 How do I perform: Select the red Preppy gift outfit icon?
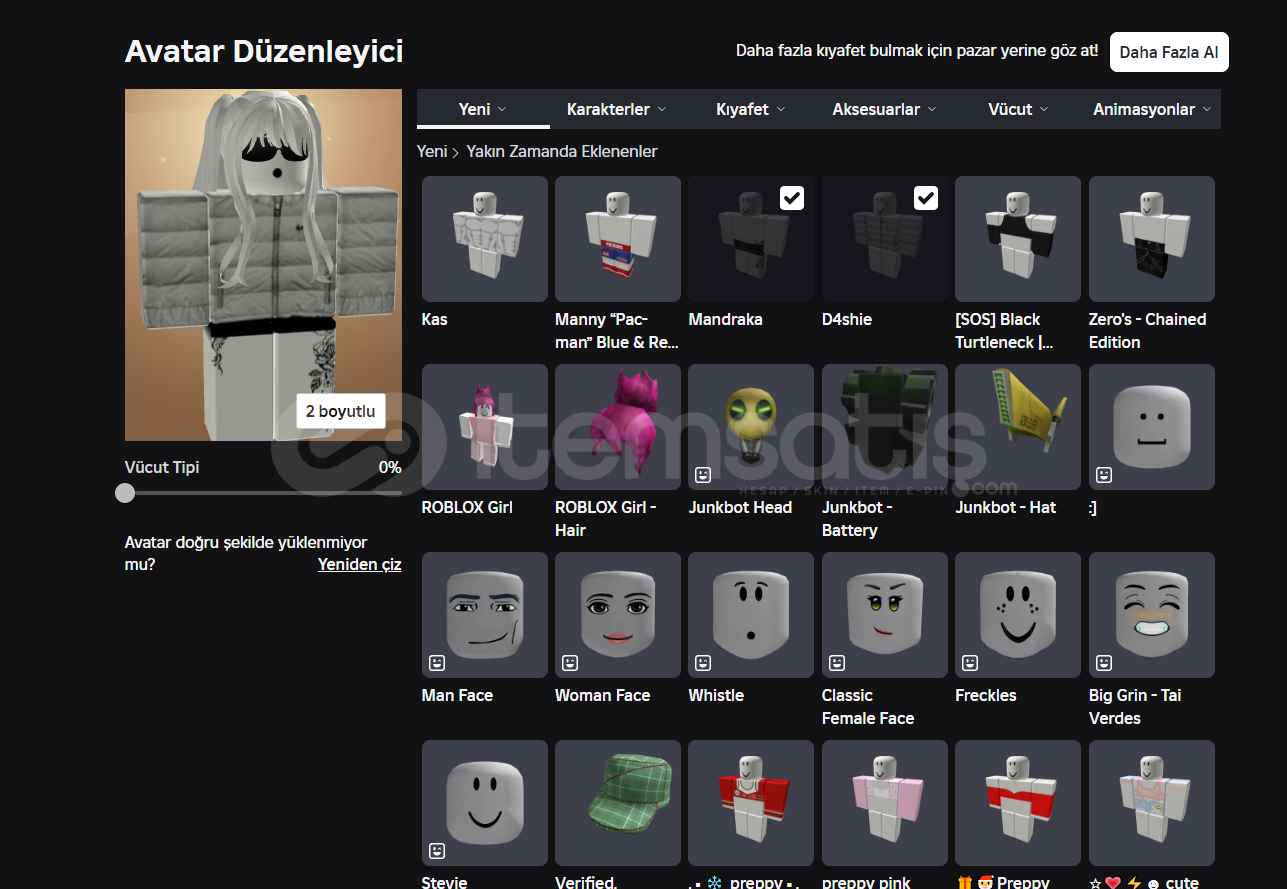[x=1018, y=803]
